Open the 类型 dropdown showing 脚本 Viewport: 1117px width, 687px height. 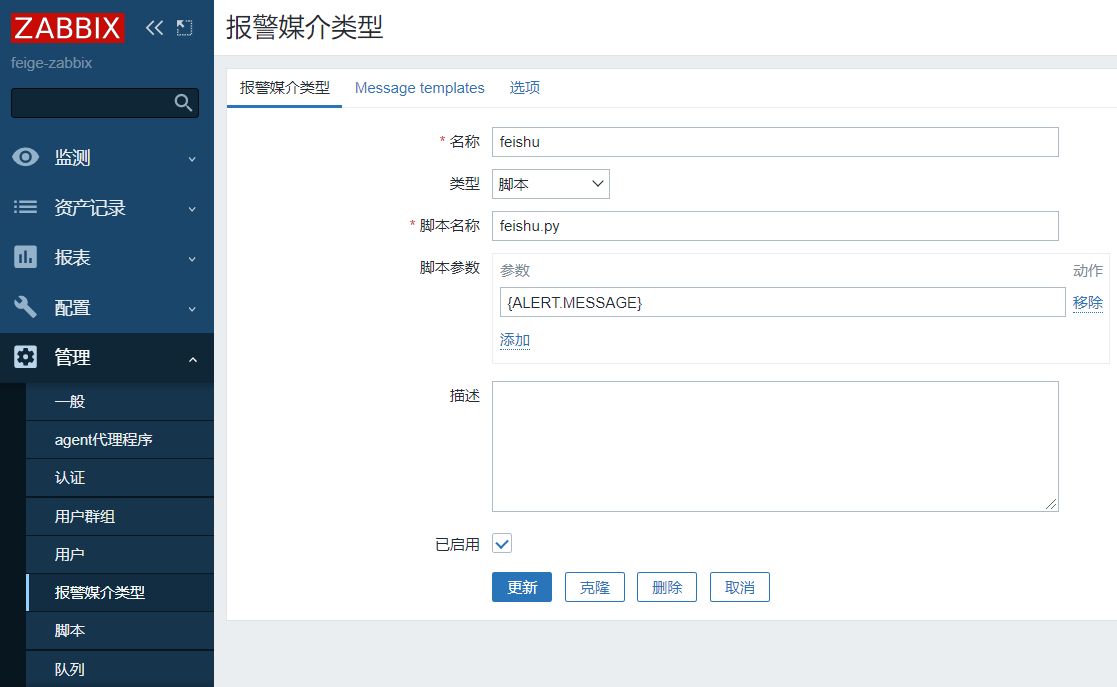pos(551,184)
